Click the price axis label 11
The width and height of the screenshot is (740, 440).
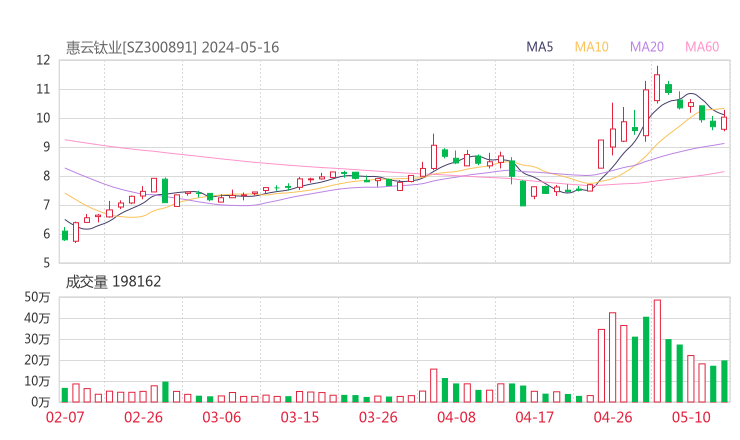pos(43,89)
